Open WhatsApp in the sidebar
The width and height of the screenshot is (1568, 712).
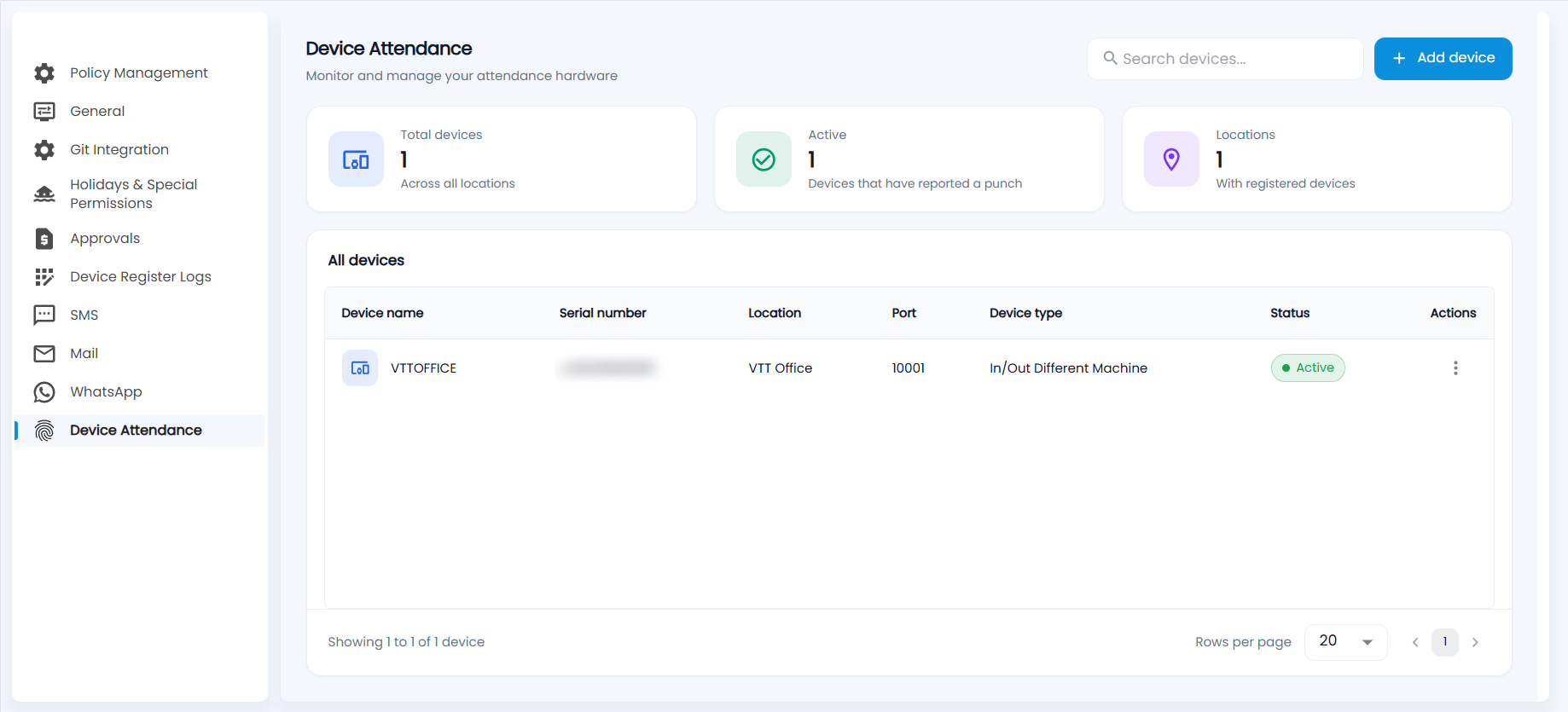coord(106,392)
